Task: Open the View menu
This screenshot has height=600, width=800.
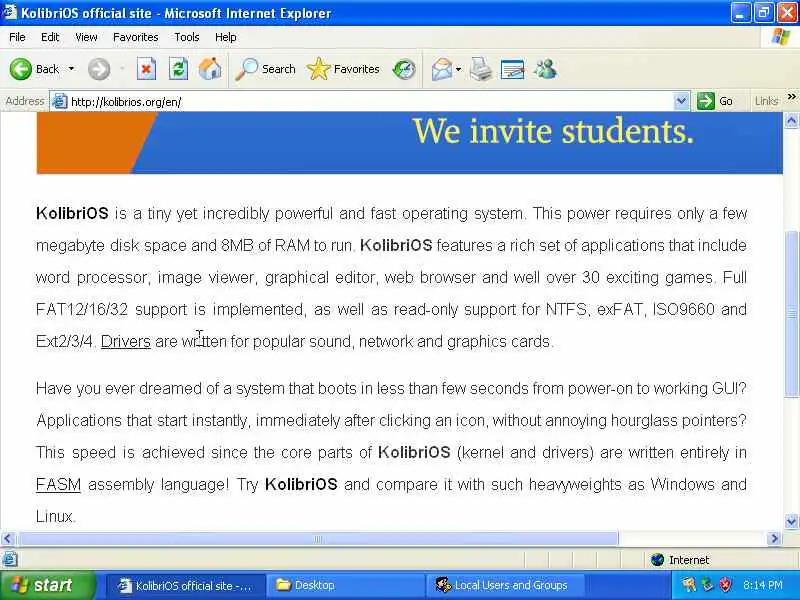Action: click(x=86, y=37)
